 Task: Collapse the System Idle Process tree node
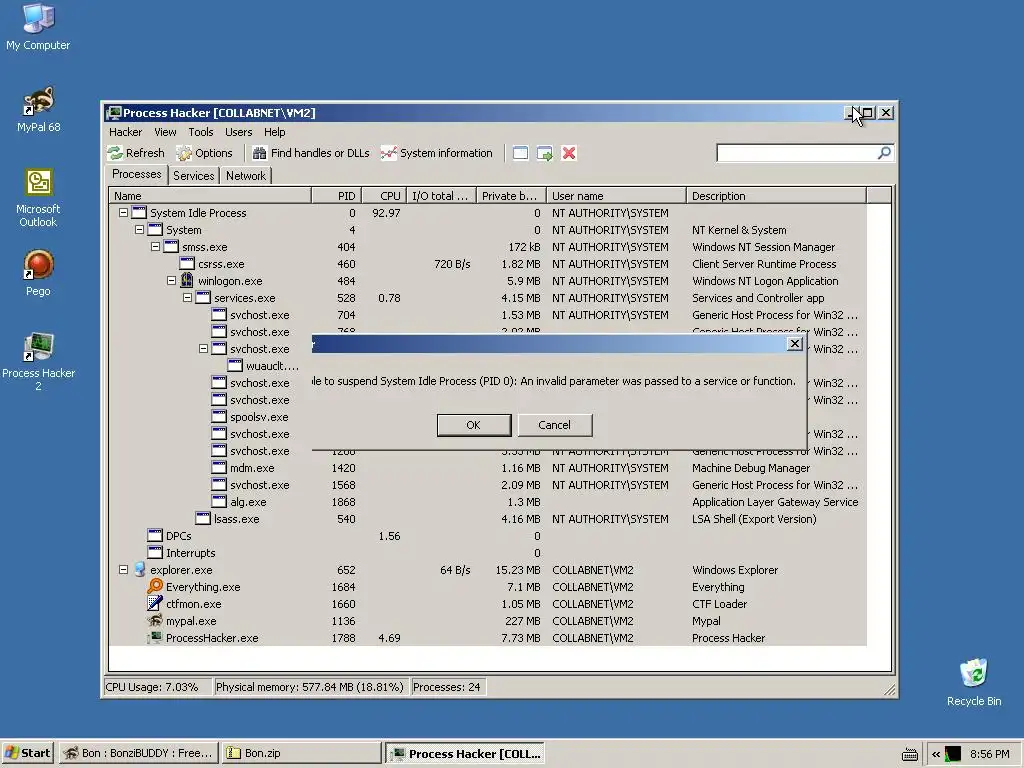[x=123, y=213]
